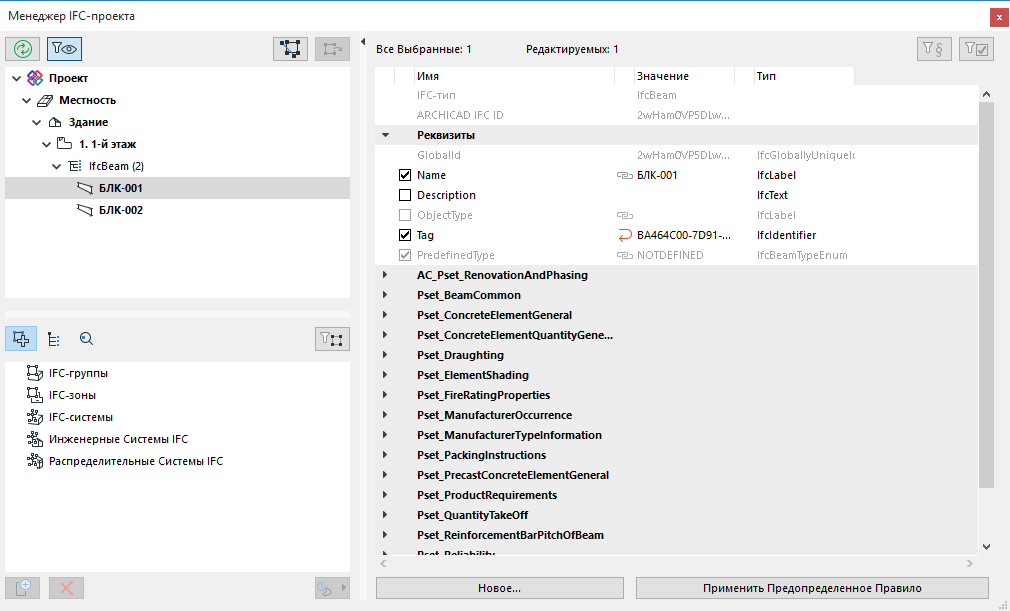Uncheck the Name attribute checkbox
The width and height of the screenshot is (1010, 611).
click(x=405, y=175)
